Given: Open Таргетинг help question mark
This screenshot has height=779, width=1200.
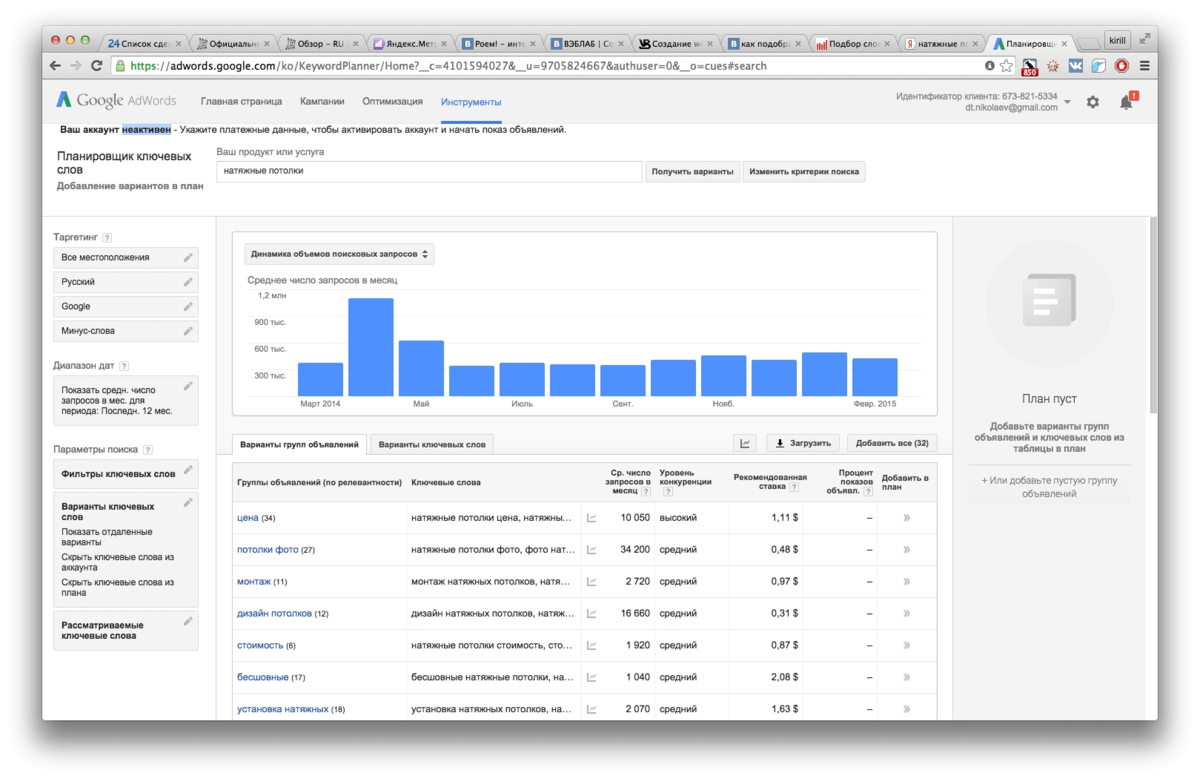Looking at the screenshot, I should coord(107,238).
